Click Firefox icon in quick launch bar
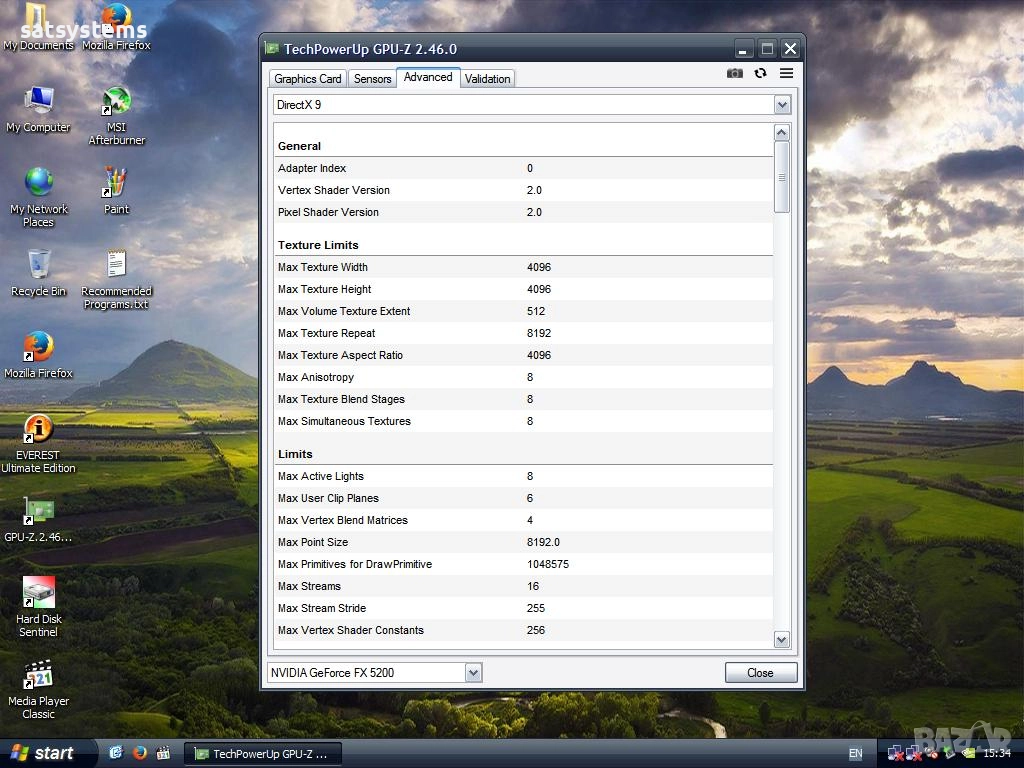Image resolution: width=1024 pixels, height=768 pixels. pyautogui.click(x=140, y=753)
